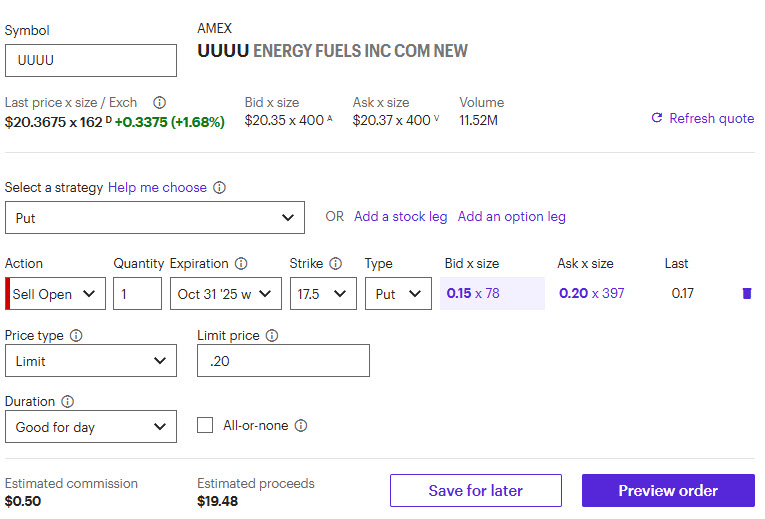Image resolution: width=765 pixels, height=519 pixels.
Task: Enable the All-or-none checkbox
Action: (x=205, y=425)
